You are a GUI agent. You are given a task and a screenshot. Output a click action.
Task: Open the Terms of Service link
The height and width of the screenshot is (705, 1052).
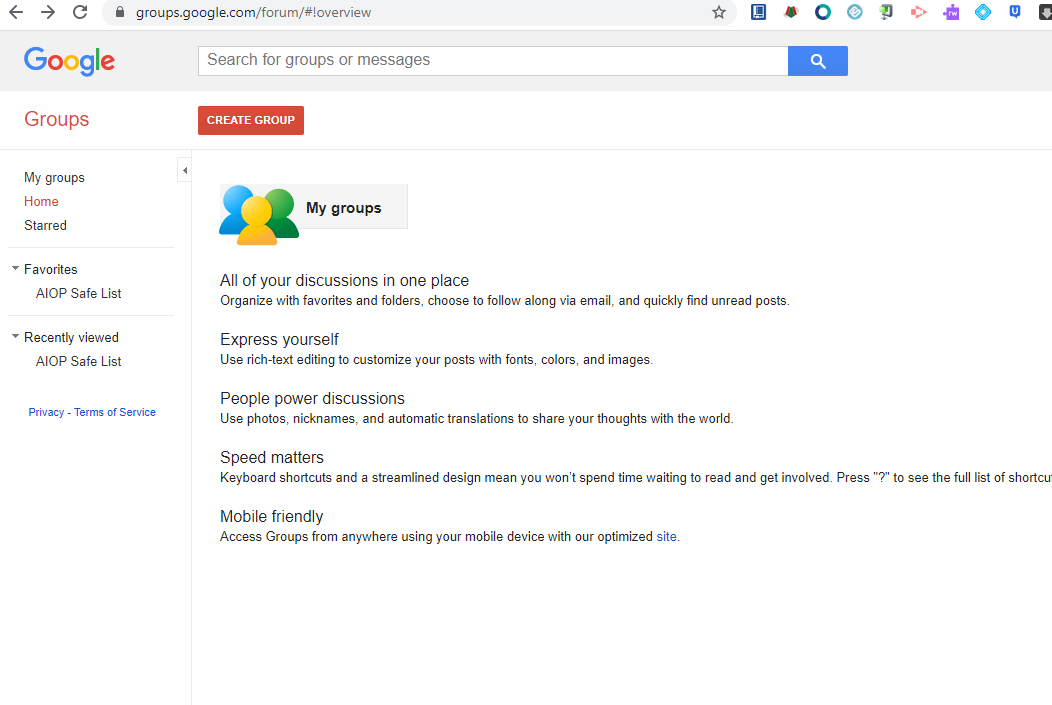(x=115, y=413)
